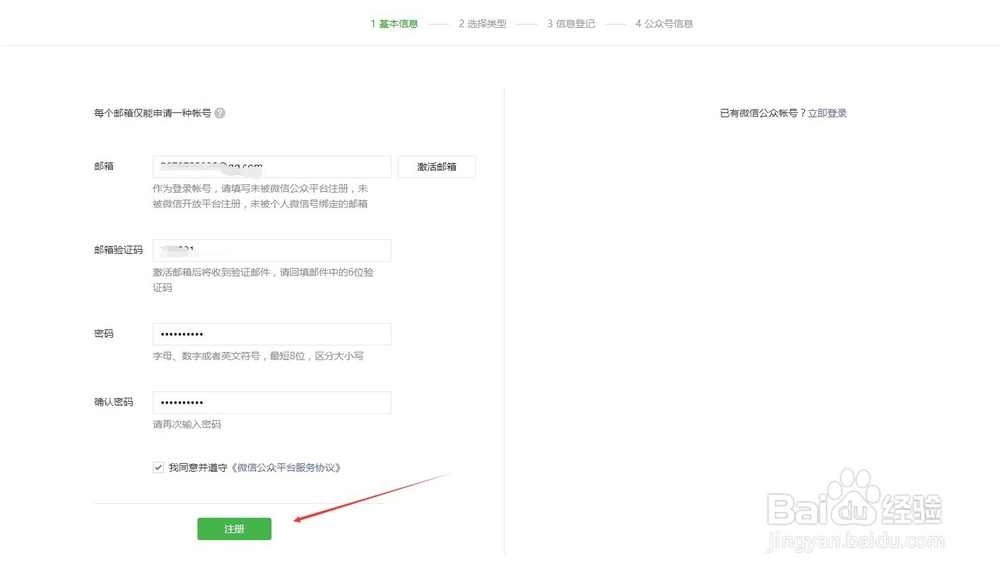Screen dimensions: 1000x575
Task: Focus the 邮箱验证码 verification code field
Action: click(x=272, y=250)
